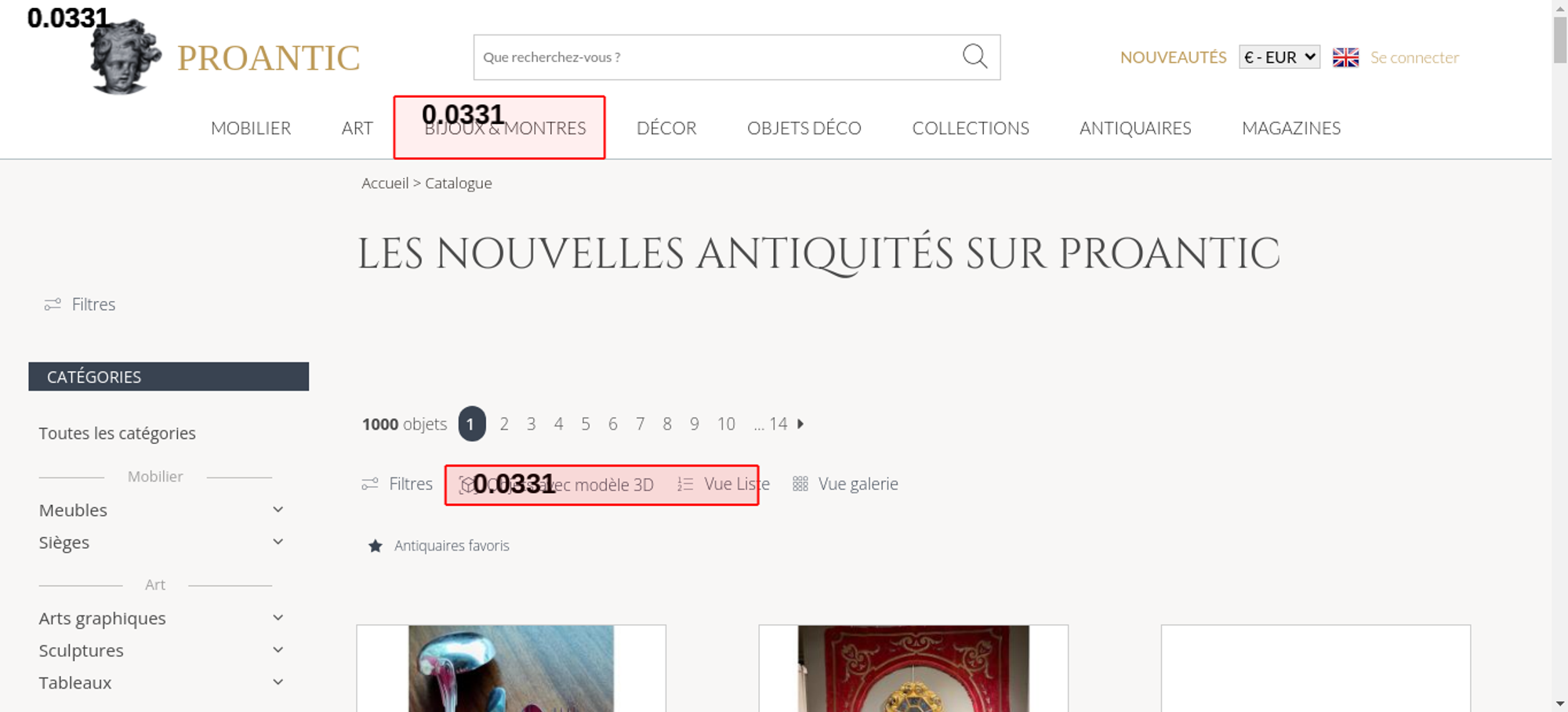
Task: Open the EUR currency dropdown
Action: tap(1279, 57)
